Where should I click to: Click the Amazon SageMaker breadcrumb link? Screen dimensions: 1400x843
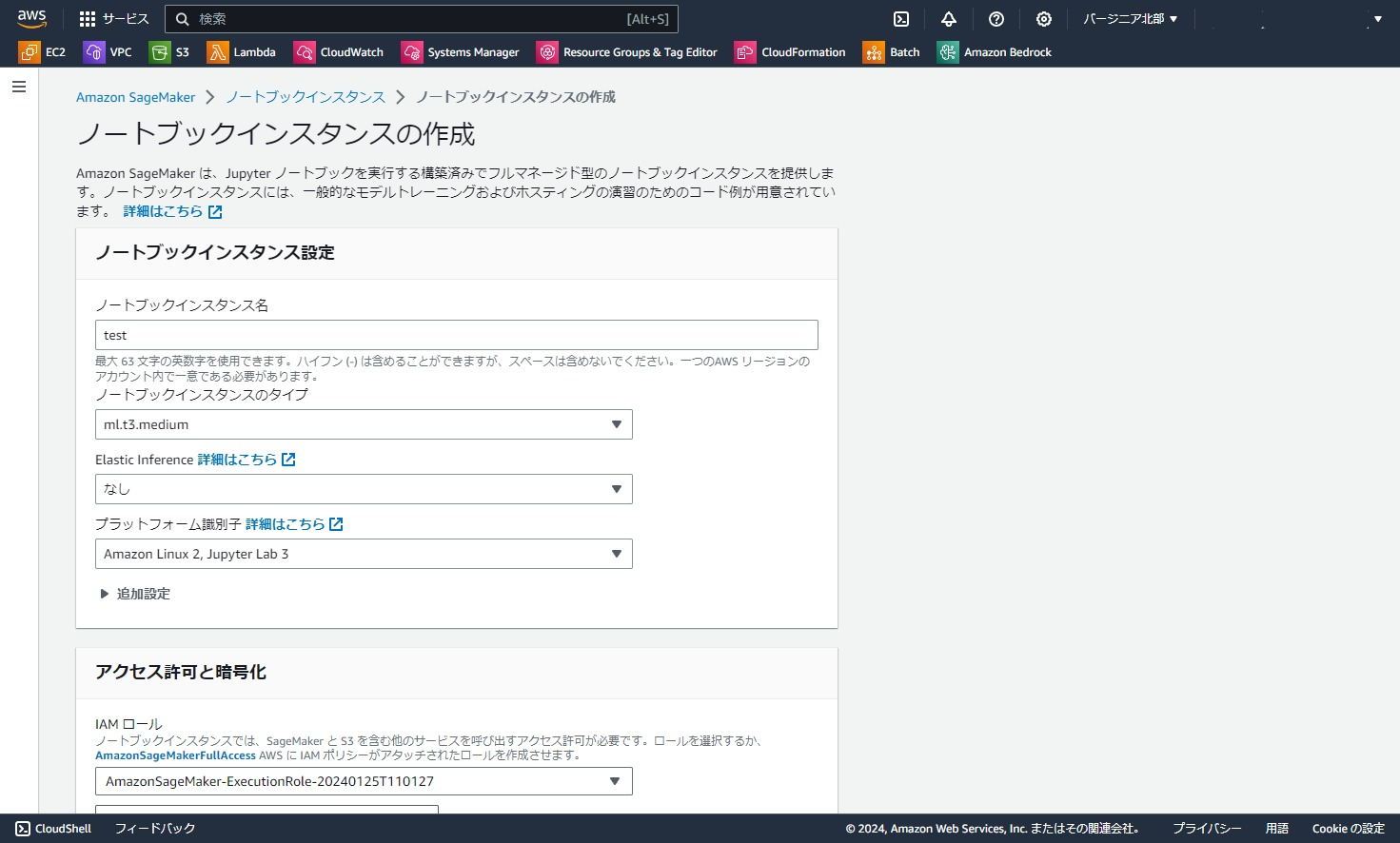point(135,97)
